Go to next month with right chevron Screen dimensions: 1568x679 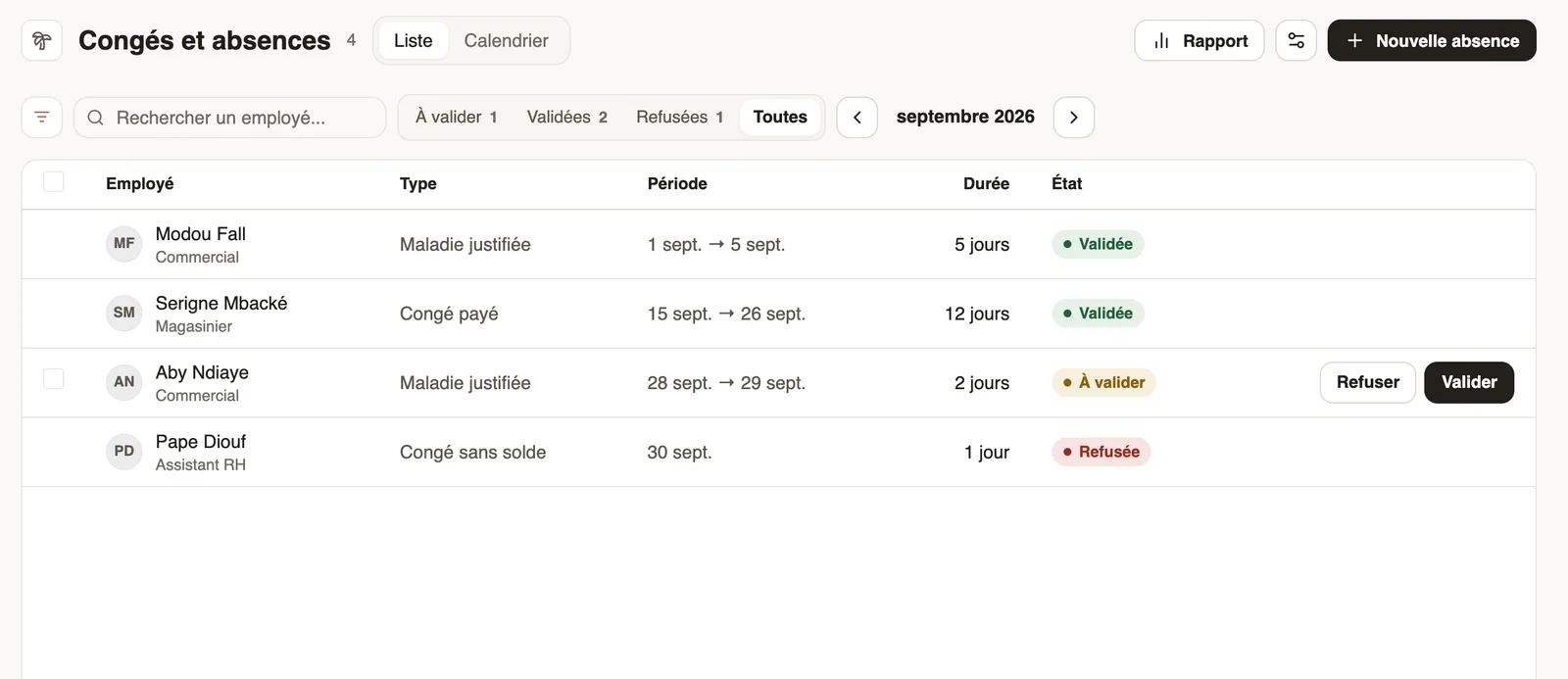1074,118
